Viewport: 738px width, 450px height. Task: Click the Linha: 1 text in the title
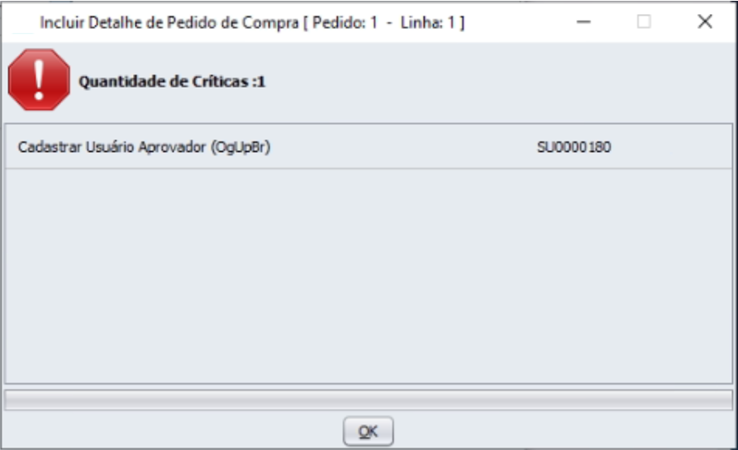[x=428, y=23]
